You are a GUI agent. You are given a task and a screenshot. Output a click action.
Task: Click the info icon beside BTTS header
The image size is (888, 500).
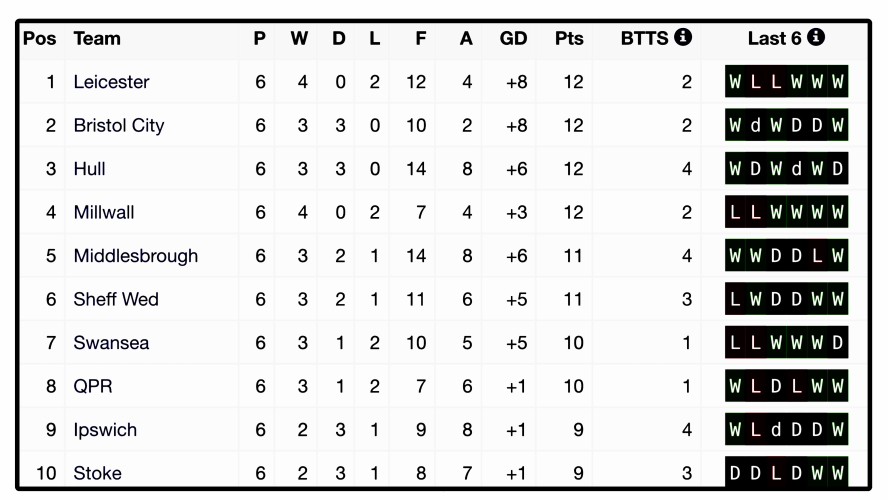click(x=684, y=37)
